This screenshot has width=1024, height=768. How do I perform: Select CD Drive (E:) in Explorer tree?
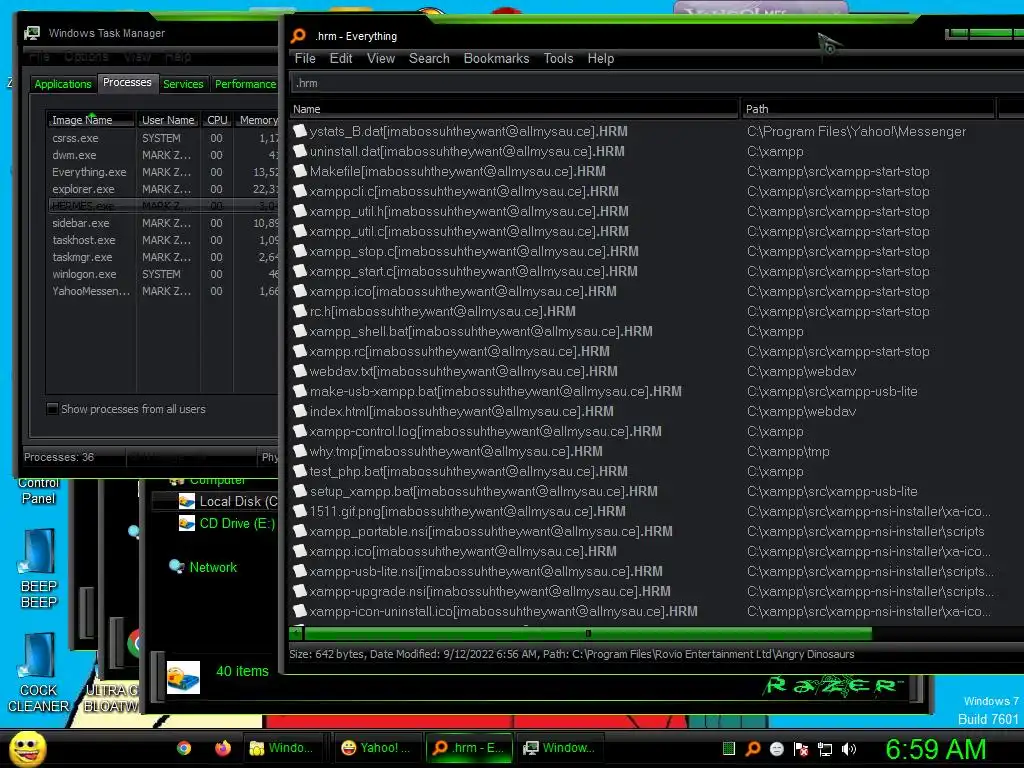[227, 524]
